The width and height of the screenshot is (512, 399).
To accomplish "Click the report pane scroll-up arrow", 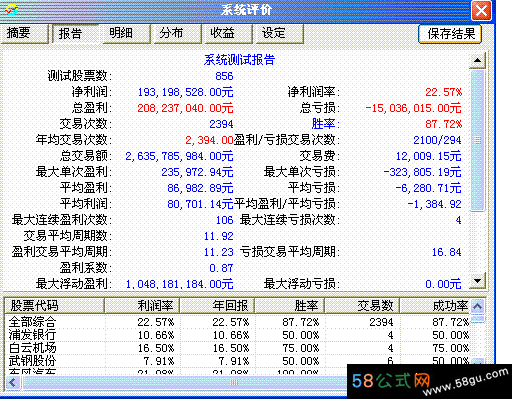I will [x=477, y=60].
